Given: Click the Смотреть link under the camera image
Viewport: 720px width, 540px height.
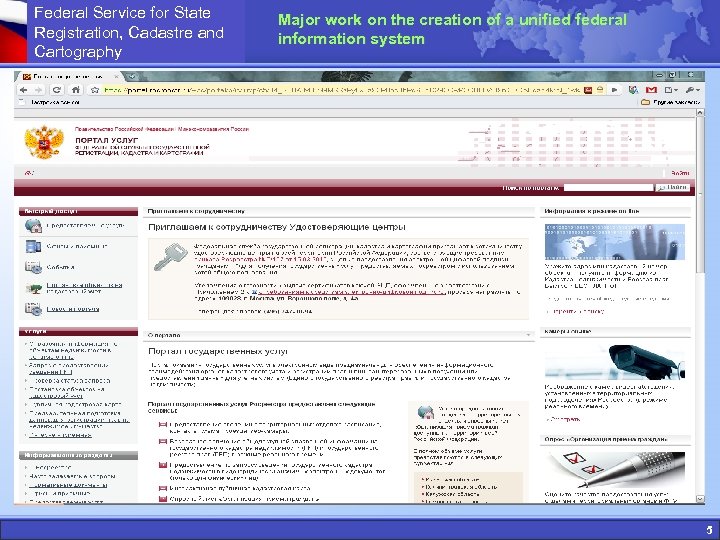Looking at the screenshot, I should point(564,419).
